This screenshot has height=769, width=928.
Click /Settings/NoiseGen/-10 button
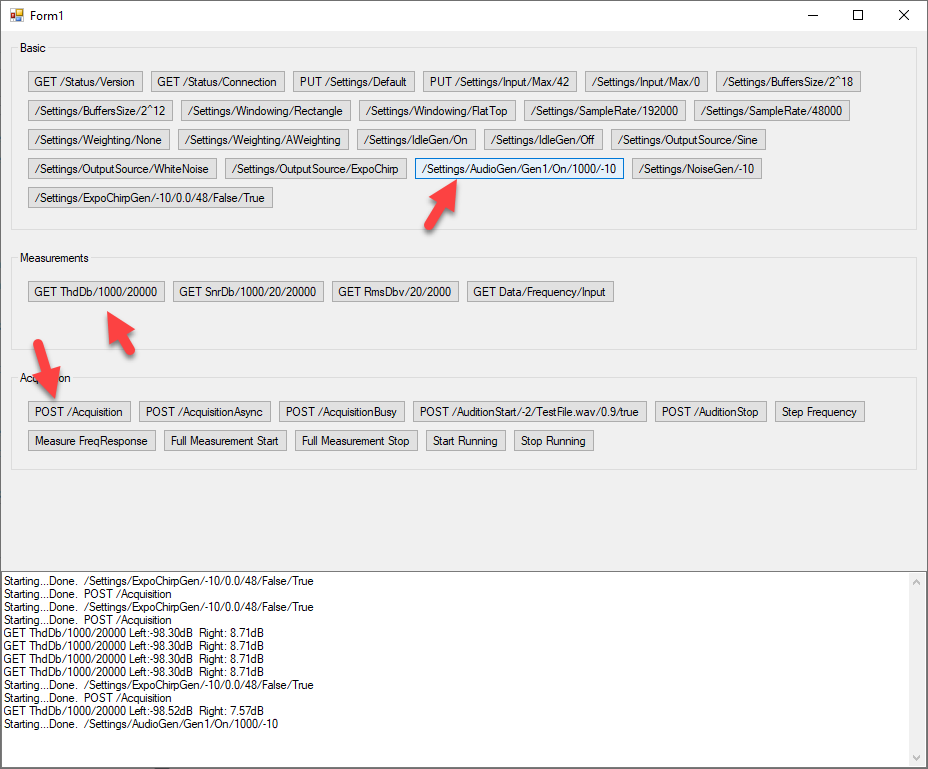coord(697,169)
